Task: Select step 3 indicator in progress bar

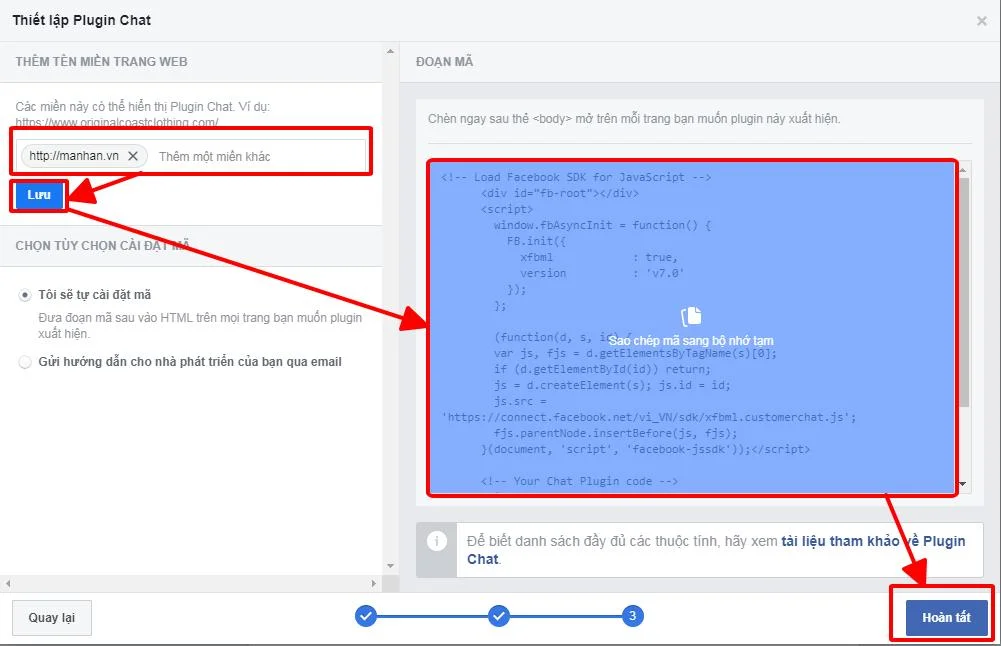Action: 633,616
